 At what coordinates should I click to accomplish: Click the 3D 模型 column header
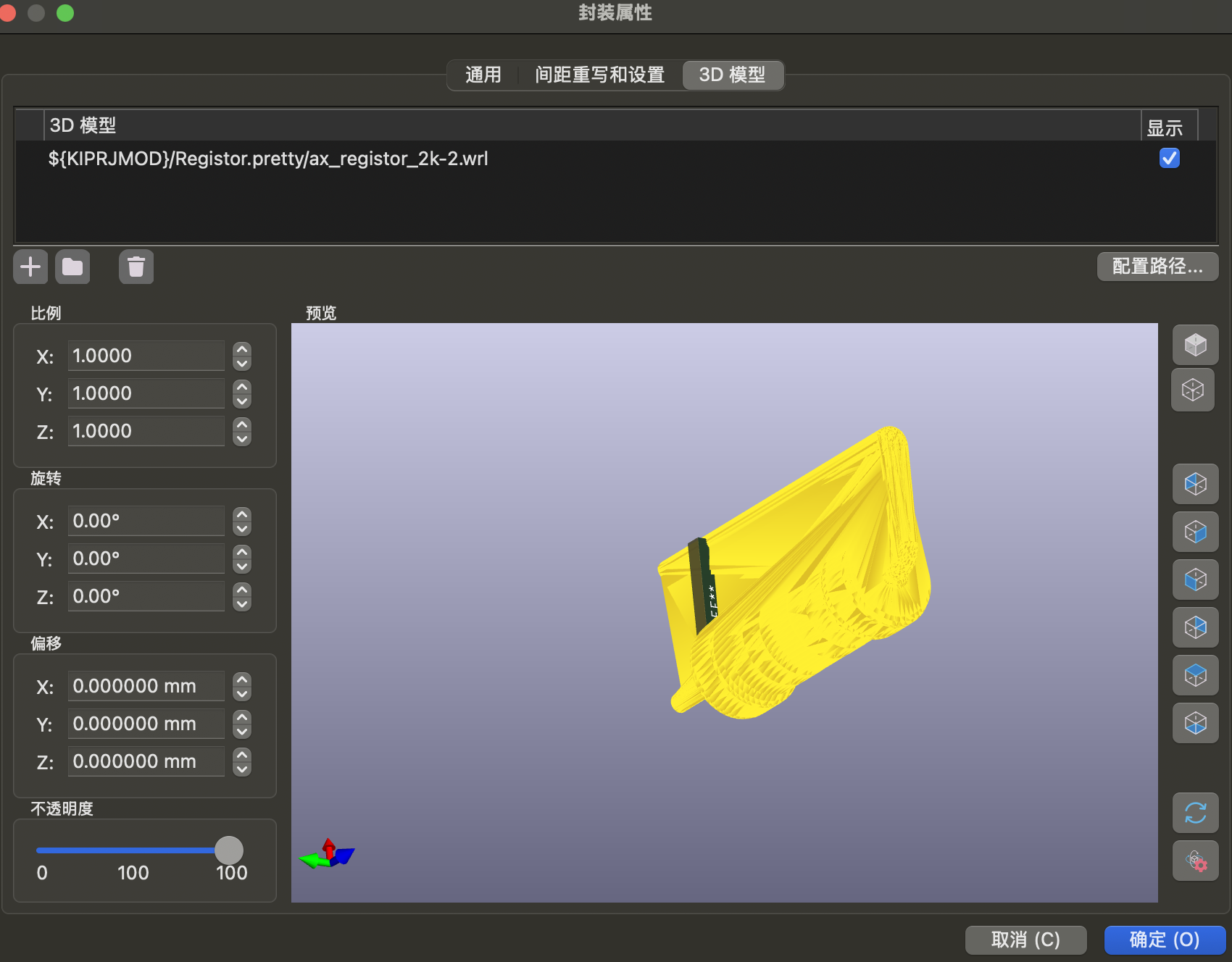tap(592, 125)
